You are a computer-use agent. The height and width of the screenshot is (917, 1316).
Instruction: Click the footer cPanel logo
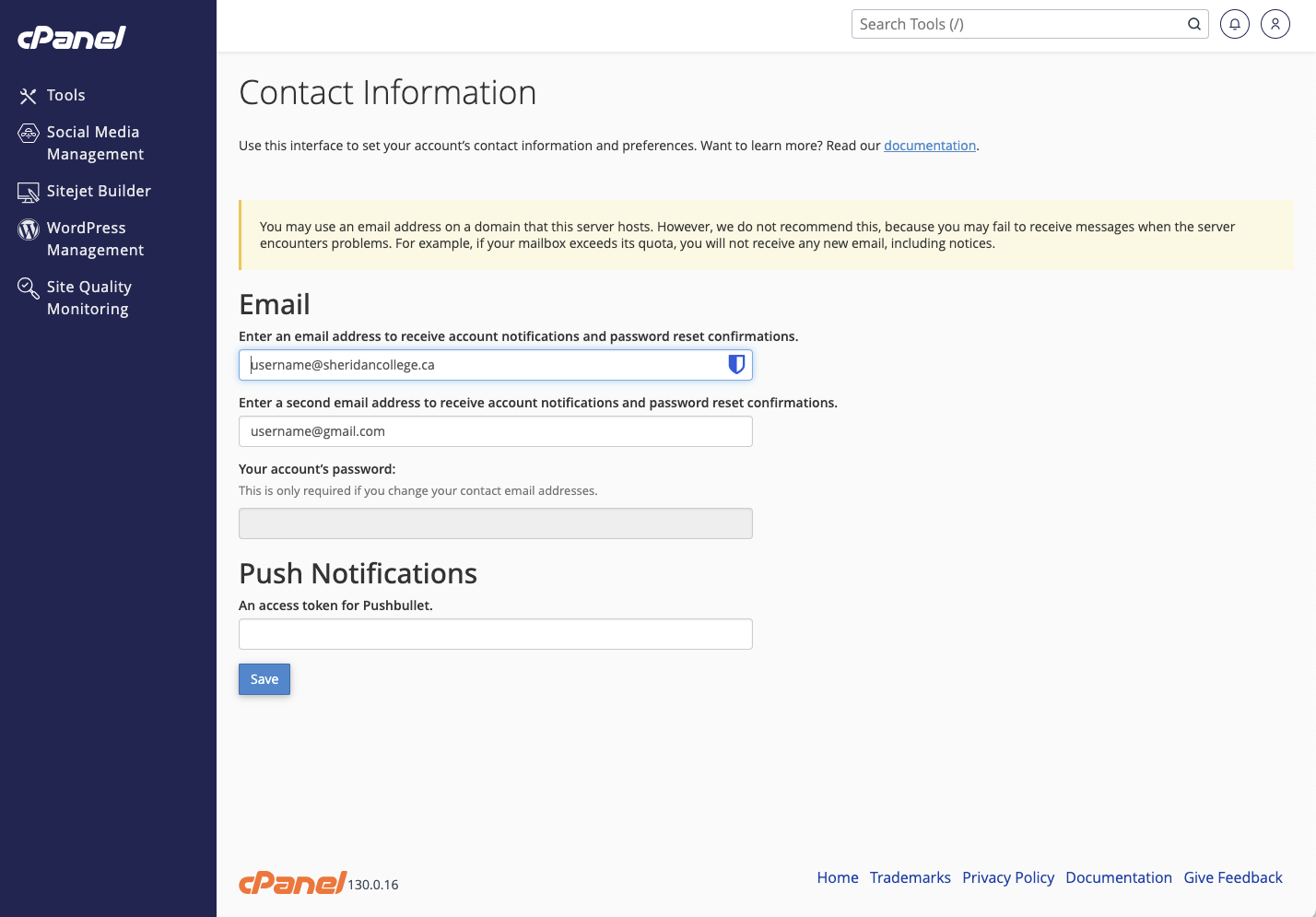(292, 883)
